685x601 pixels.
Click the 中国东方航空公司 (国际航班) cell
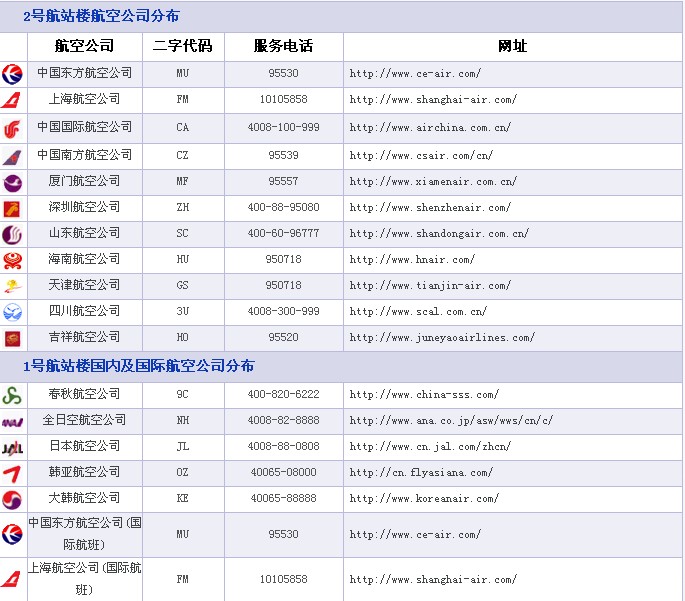point(84,534)
